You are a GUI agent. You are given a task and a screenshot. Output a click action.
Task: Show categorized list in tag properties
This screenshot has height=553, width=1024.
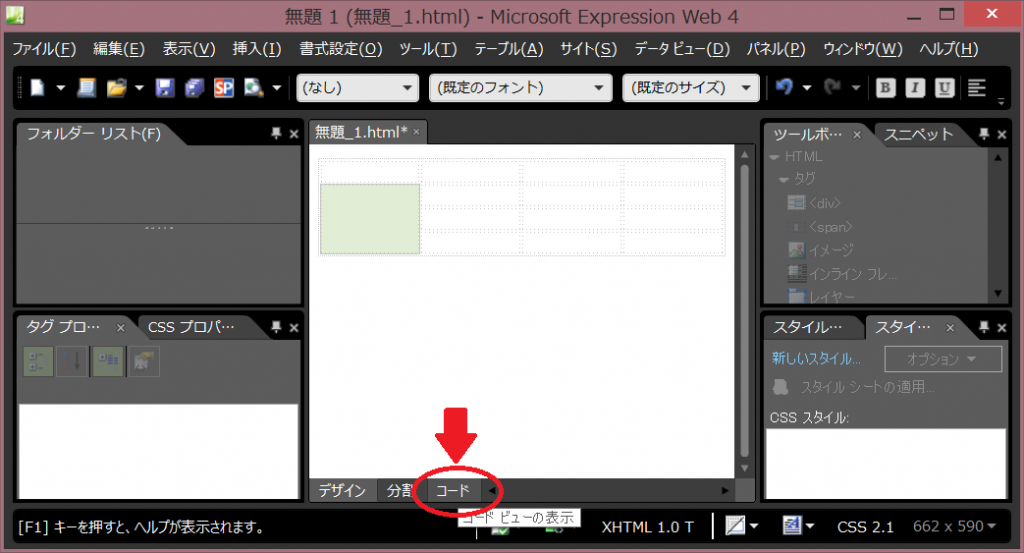38,361
